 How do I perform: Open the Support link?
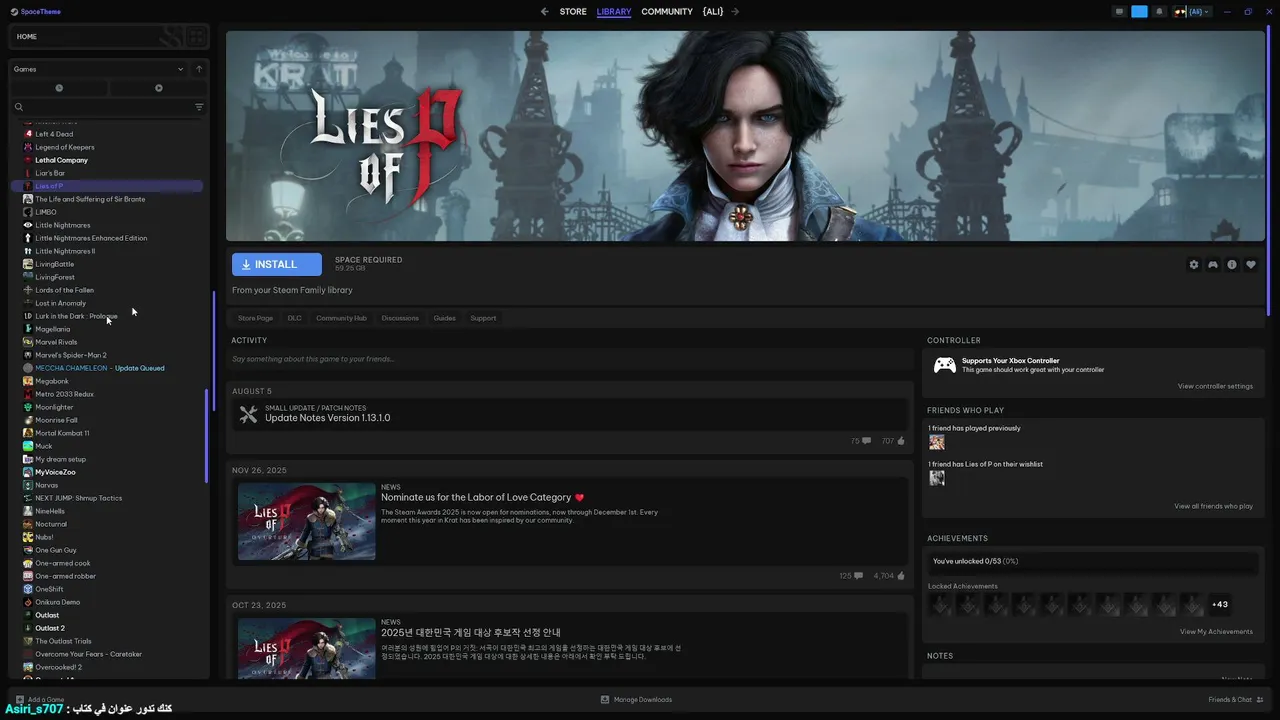coord(483,318)
